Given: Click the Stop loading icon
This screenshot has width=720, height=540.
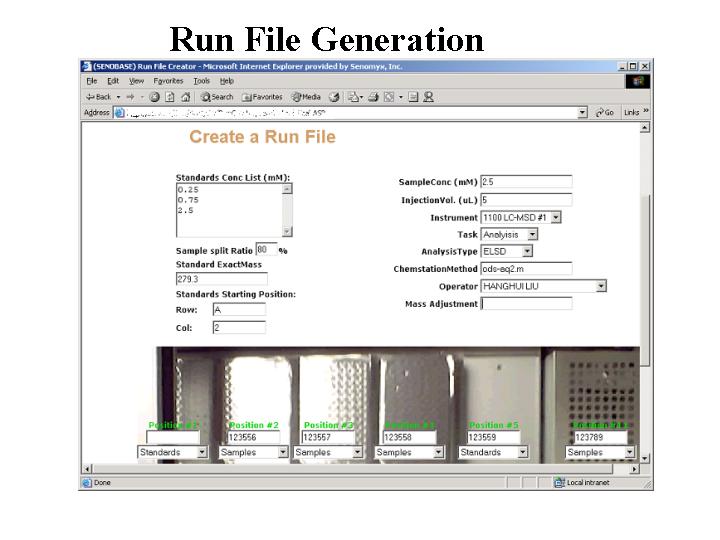Looking at the screenshot, I should pos(155,97).
